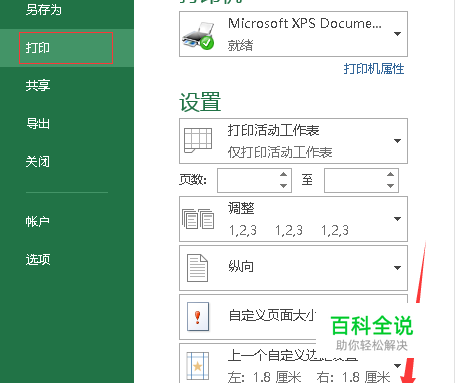Click the collated pages icon

198,219
